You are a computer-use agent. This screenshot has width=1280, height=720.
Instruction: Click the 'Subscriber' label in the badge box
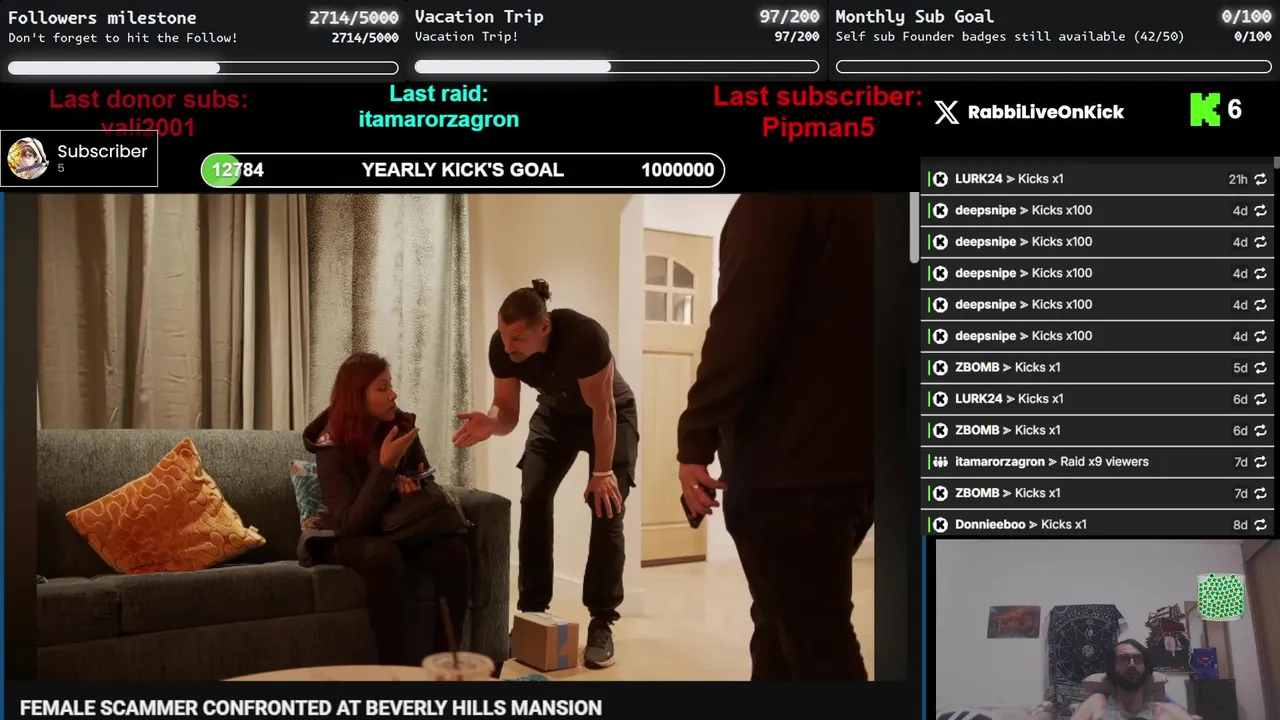click(102, 151)
